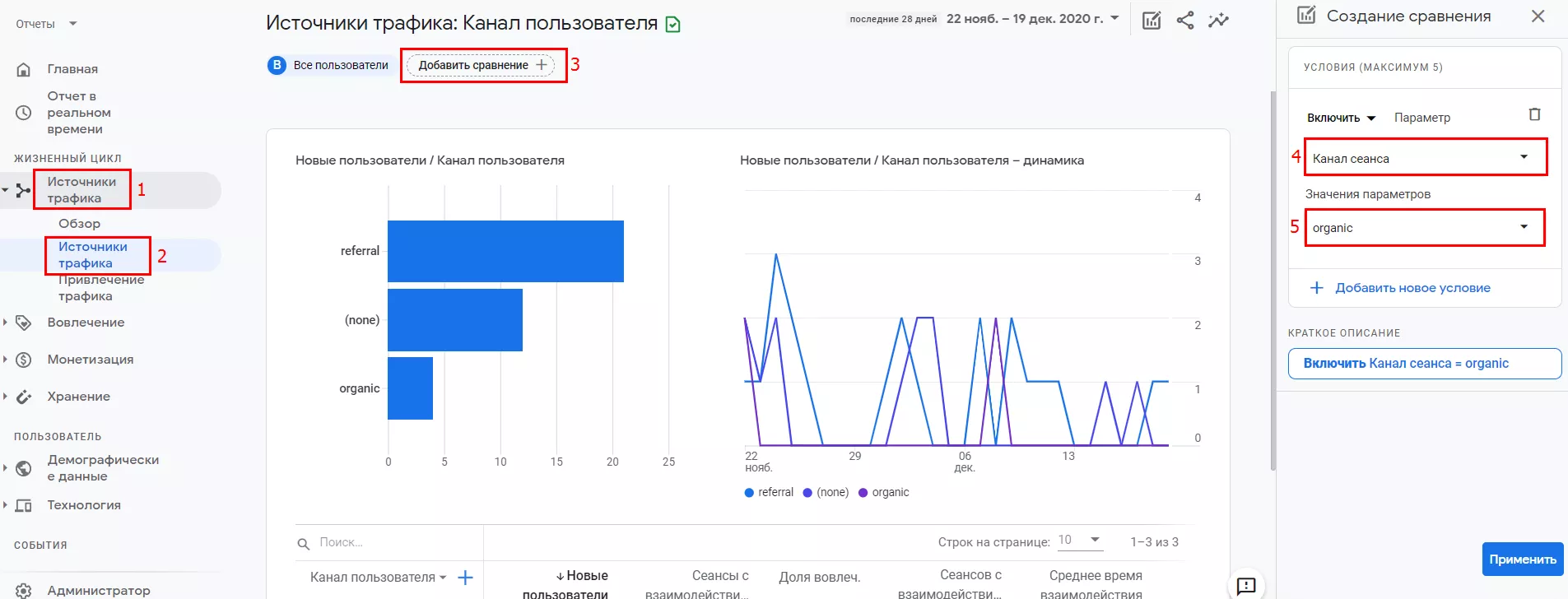The height and width of the screenshot is (599, 1568).
Task: Open the Insights sparkline icon
Action: point(1218,21)
